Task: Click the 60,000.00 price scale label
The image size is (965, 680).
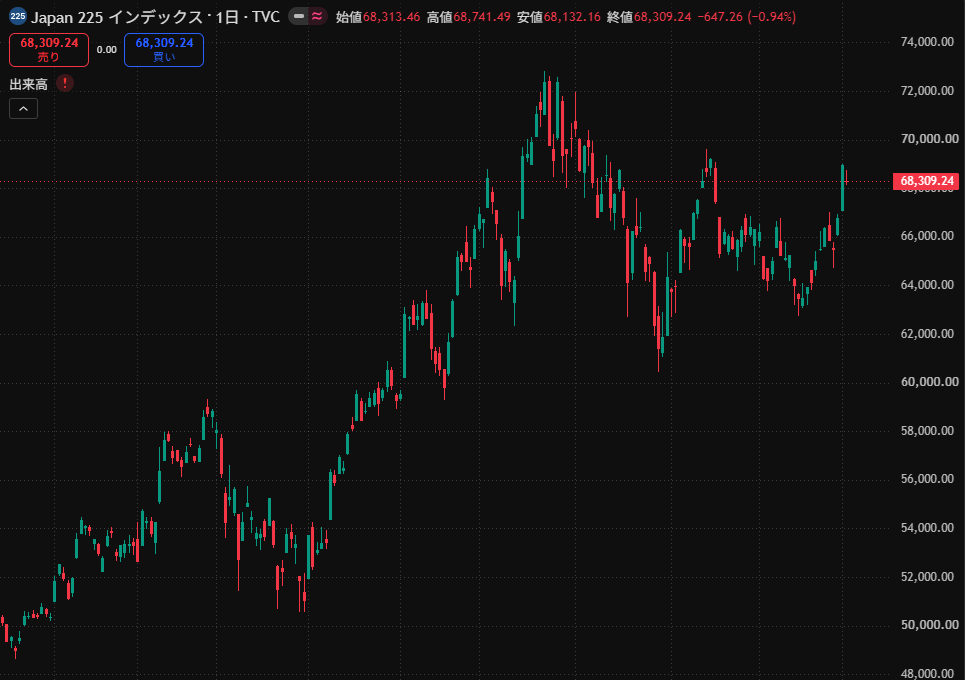Action: (x=929, y=382)
